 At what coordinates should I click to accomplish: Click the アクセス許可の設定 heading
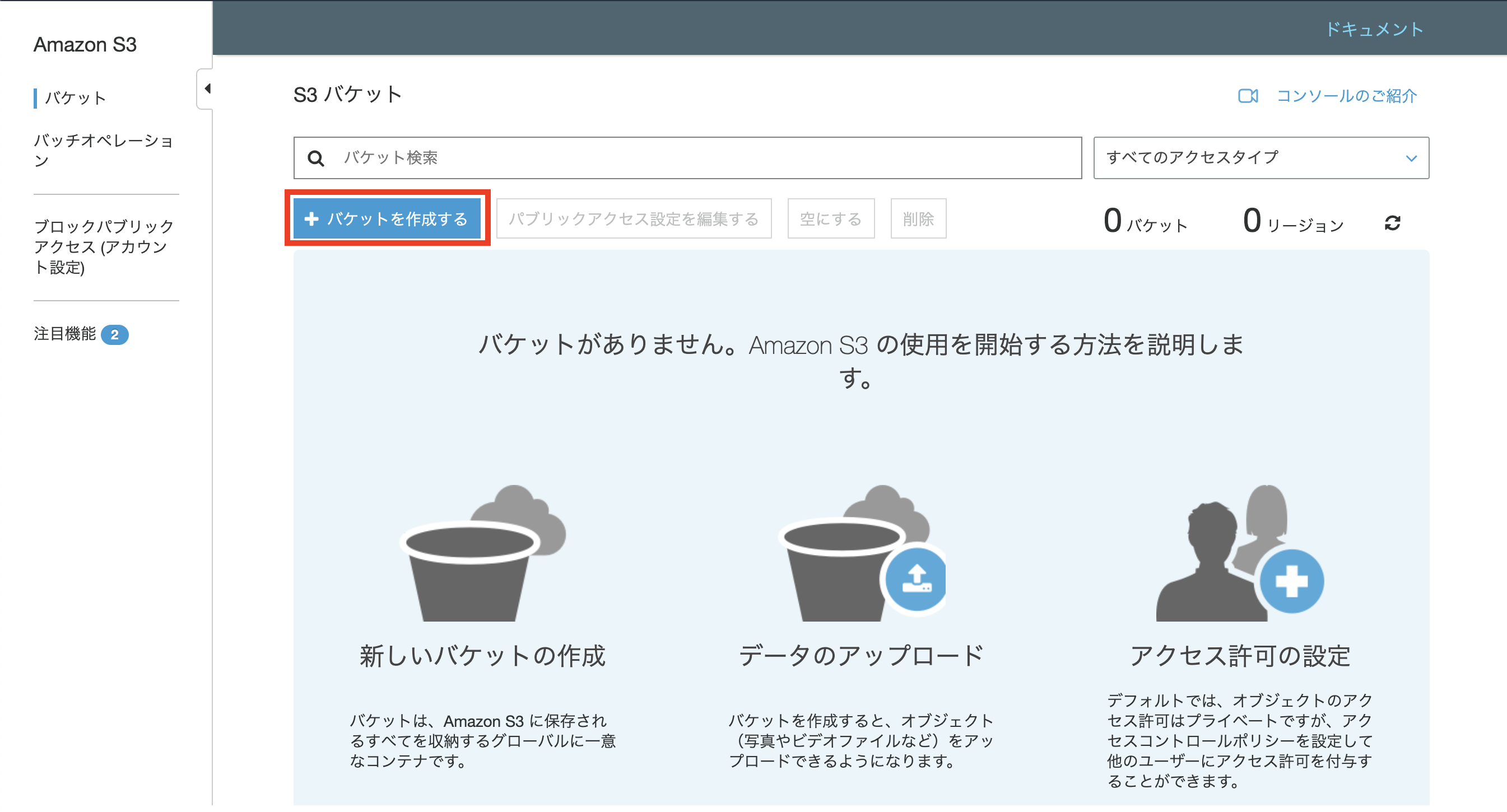click(1240, 656)
